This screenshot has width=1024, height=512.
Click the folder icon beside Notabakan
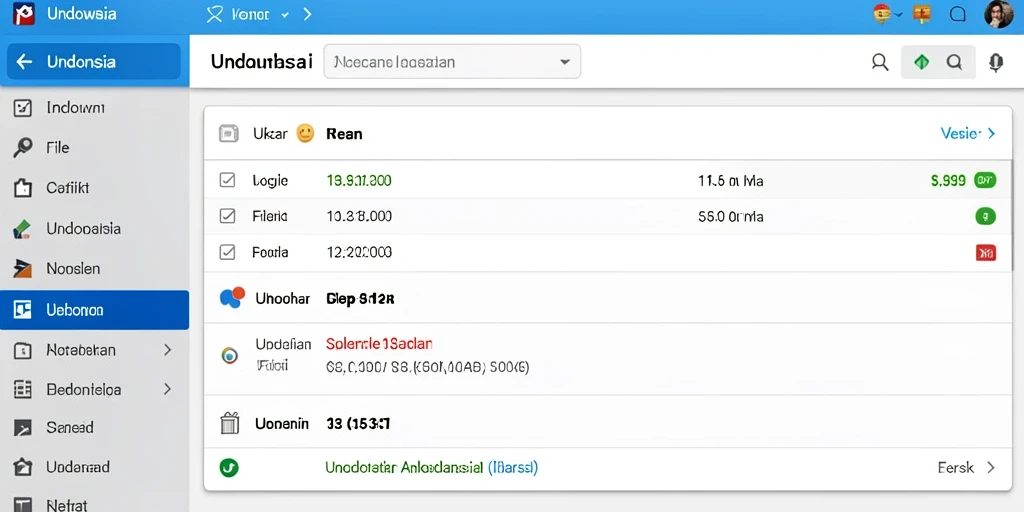22,351
